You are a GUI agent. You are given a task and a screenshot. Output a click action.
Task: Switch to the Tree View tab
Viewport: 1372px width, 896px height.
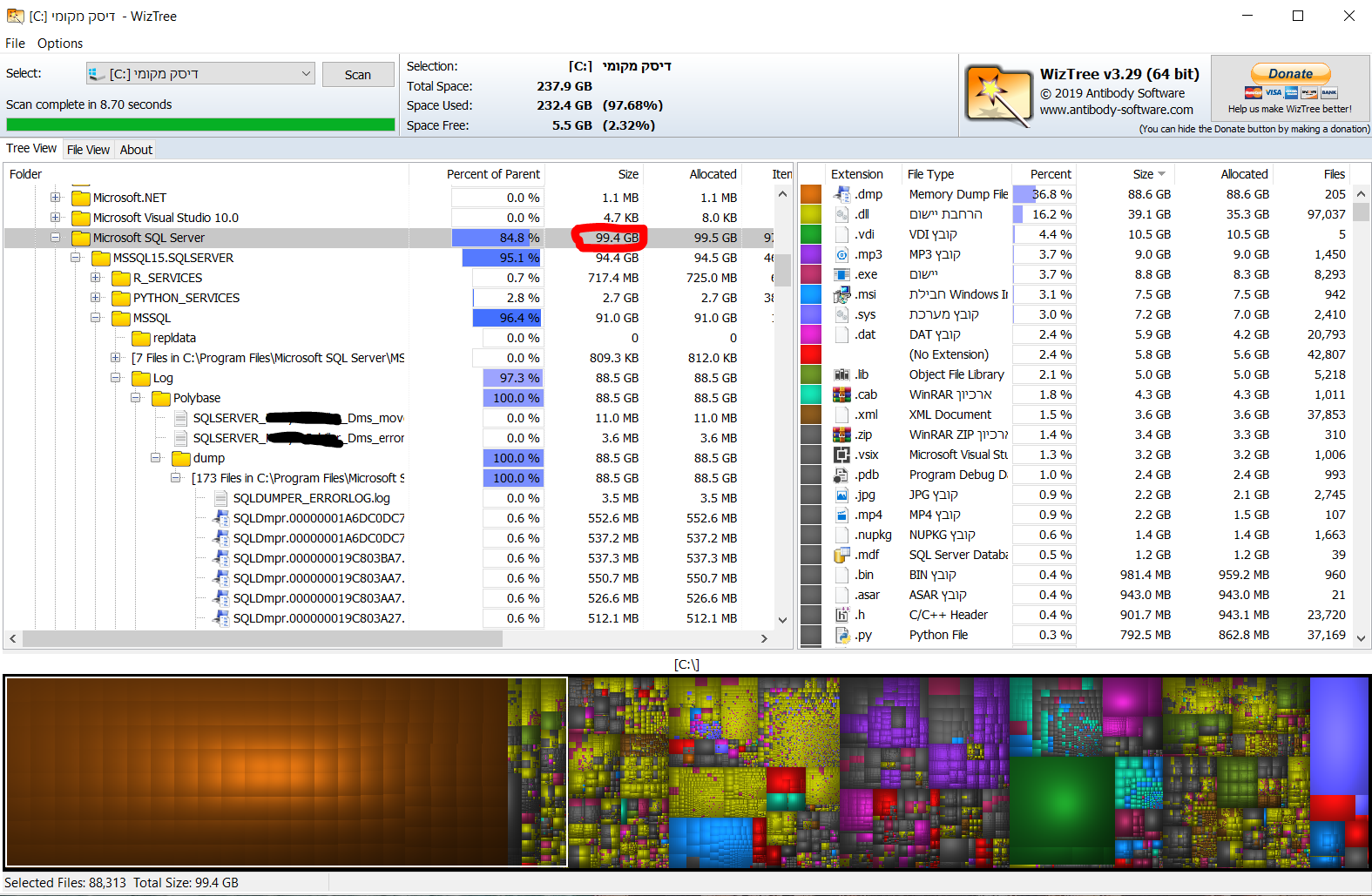[31, 149]
